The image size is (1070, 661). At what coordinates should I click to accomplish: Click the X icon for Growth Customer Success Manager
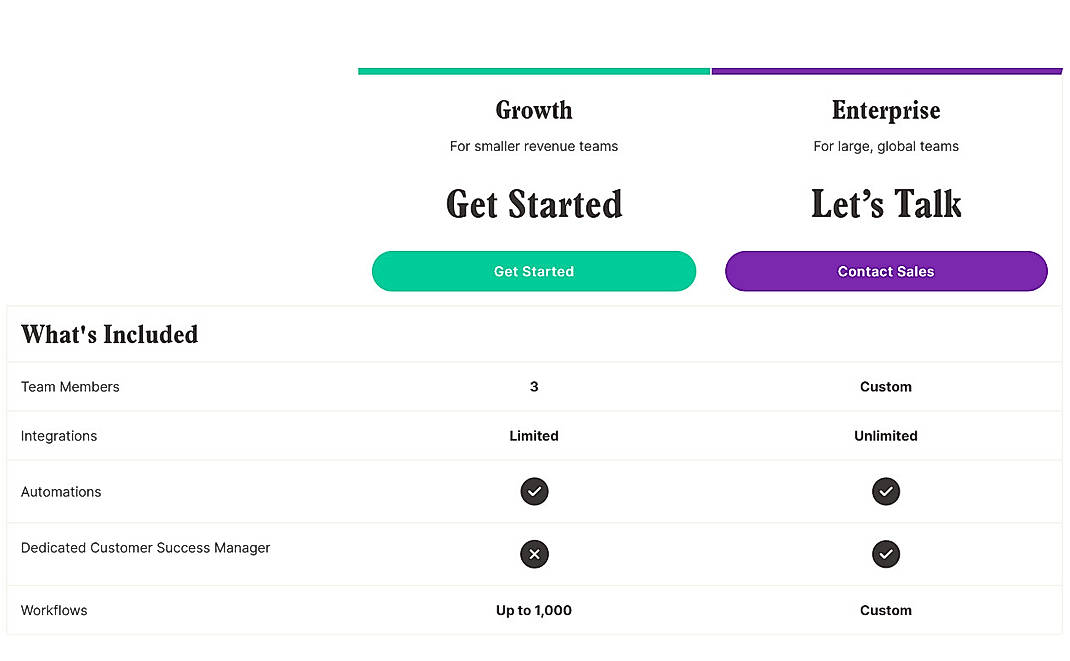coord(534,554)
